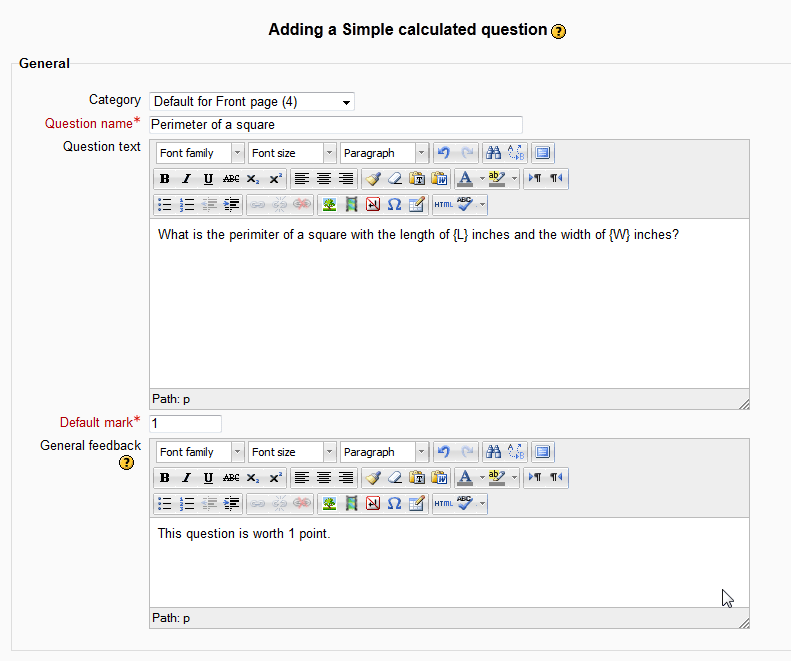Toggle underline in the Question text toolbar
Viewport: 791px width, 661px height.
click(x=208, y=179)
